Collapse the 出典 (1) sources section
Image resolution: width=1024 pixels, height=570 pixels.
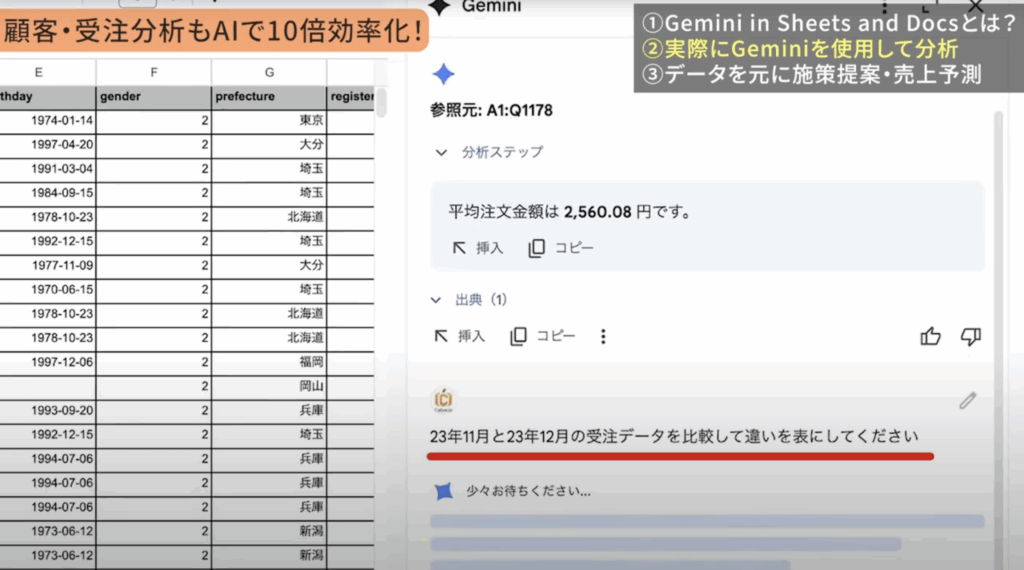(x=436, y=300)
